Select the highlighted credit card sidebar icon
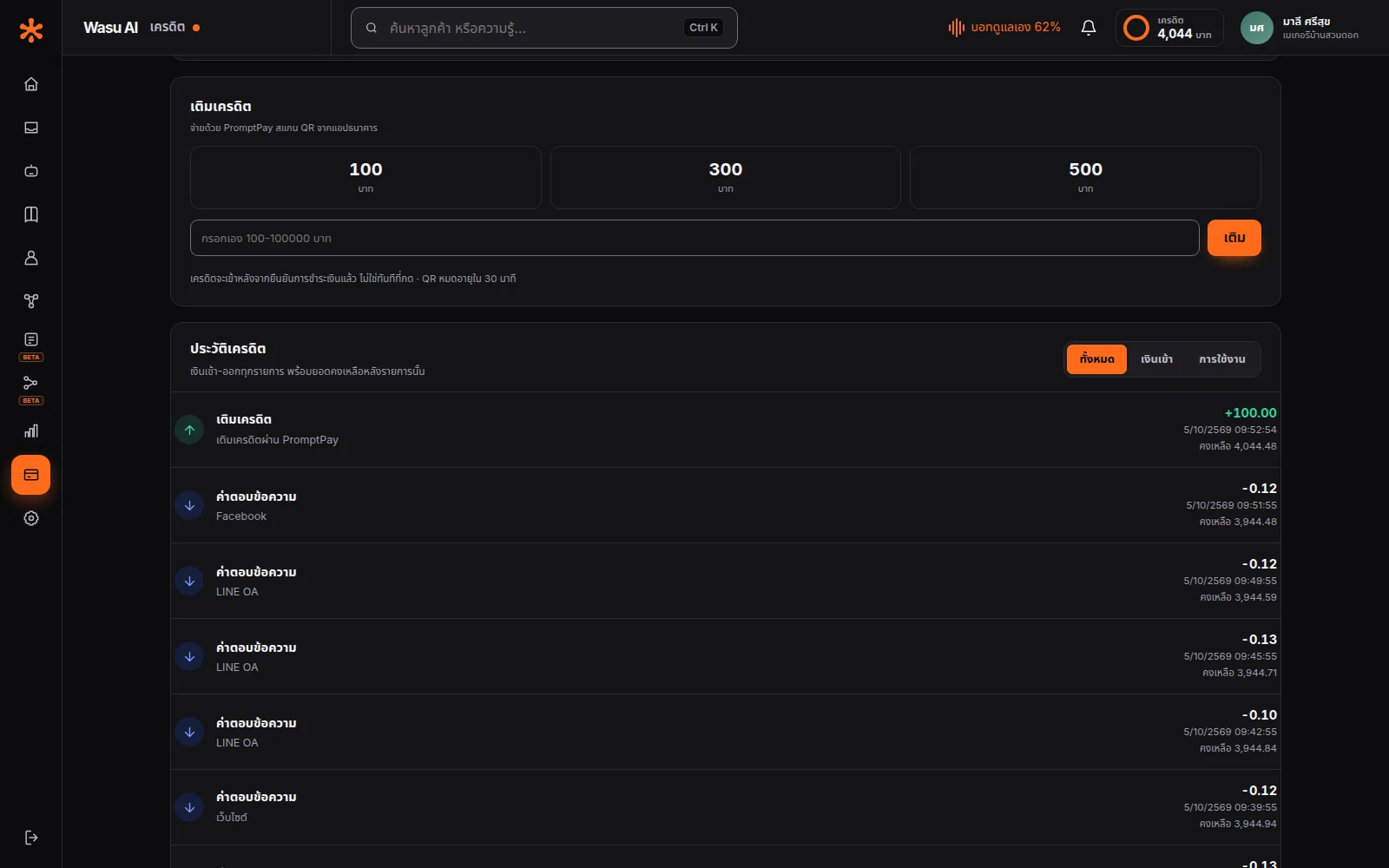 31,475
